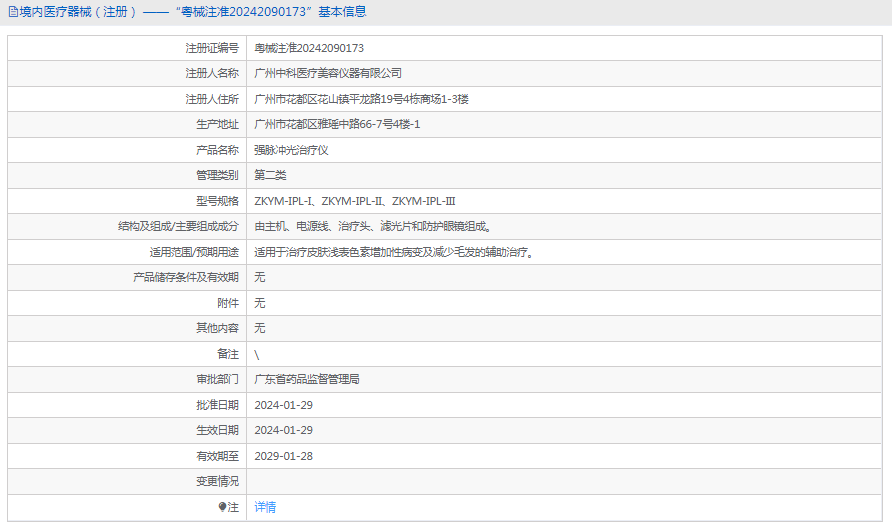Click the 适用范围/预期用途 label
Screen dimensions: 892x530
(x=194, y=252)
